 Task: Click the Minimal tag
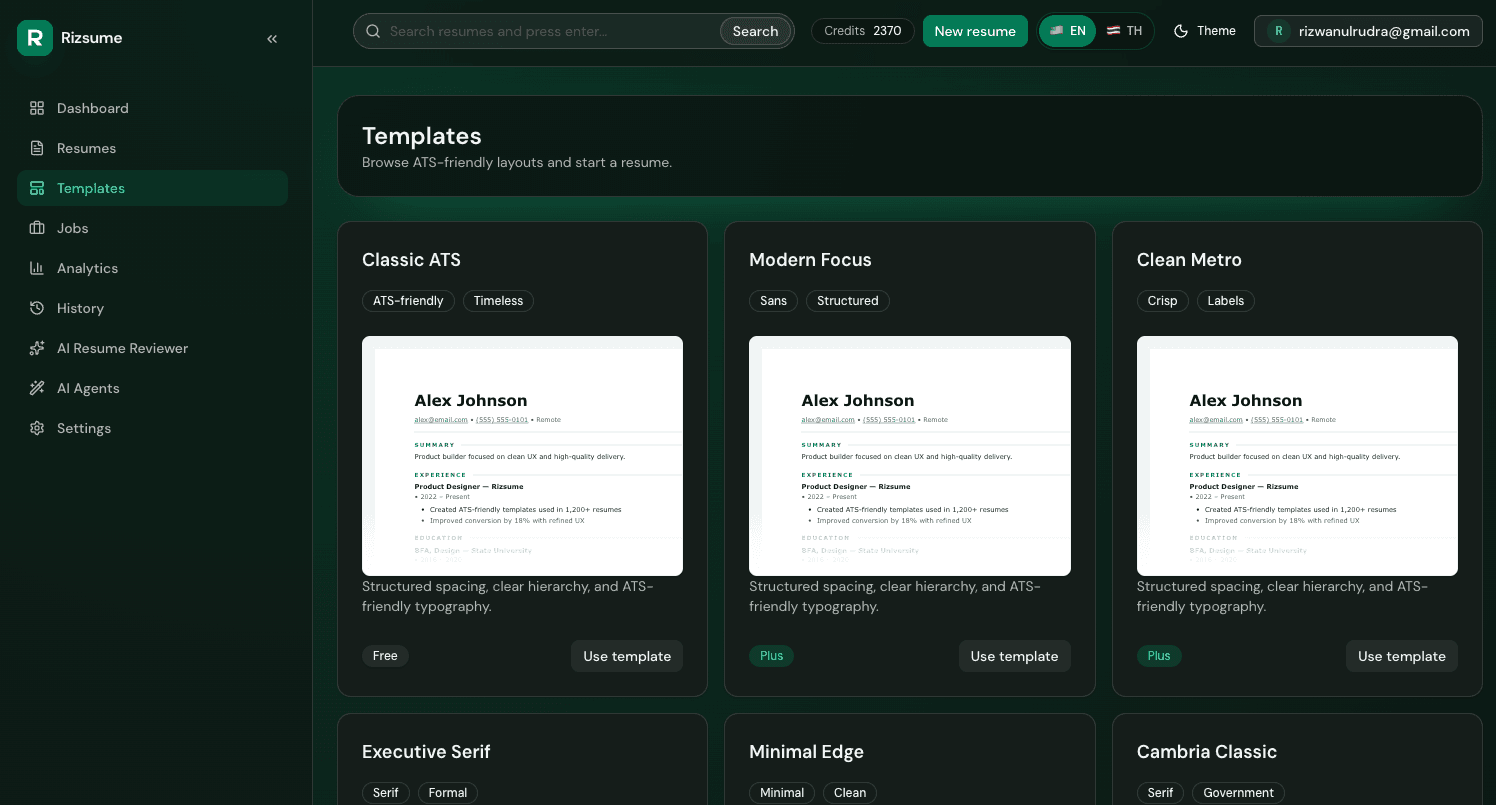[782, 793]
